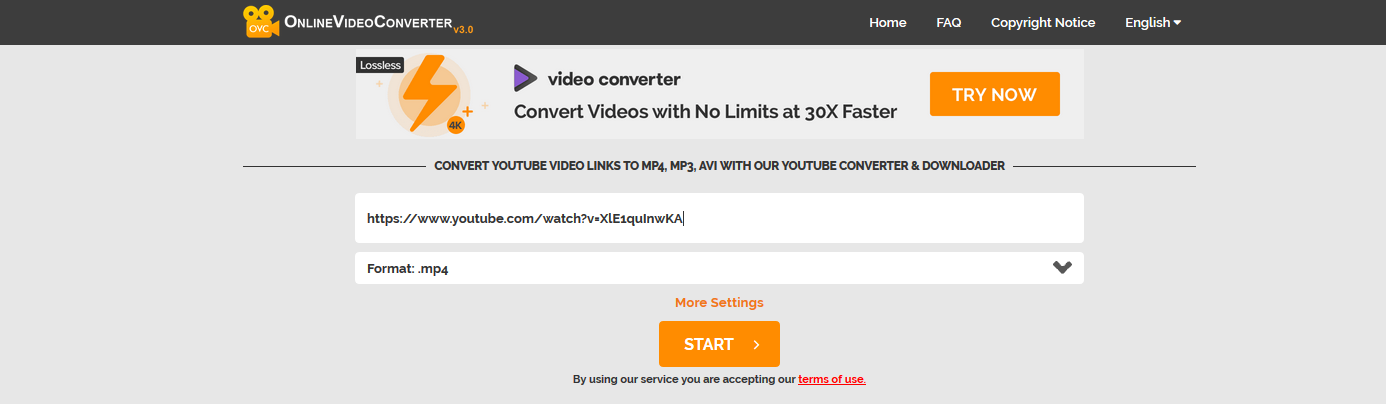
Task: Click the OVC yellow camera logo icon
Action: pyautogui.click(x=260, y=21)
